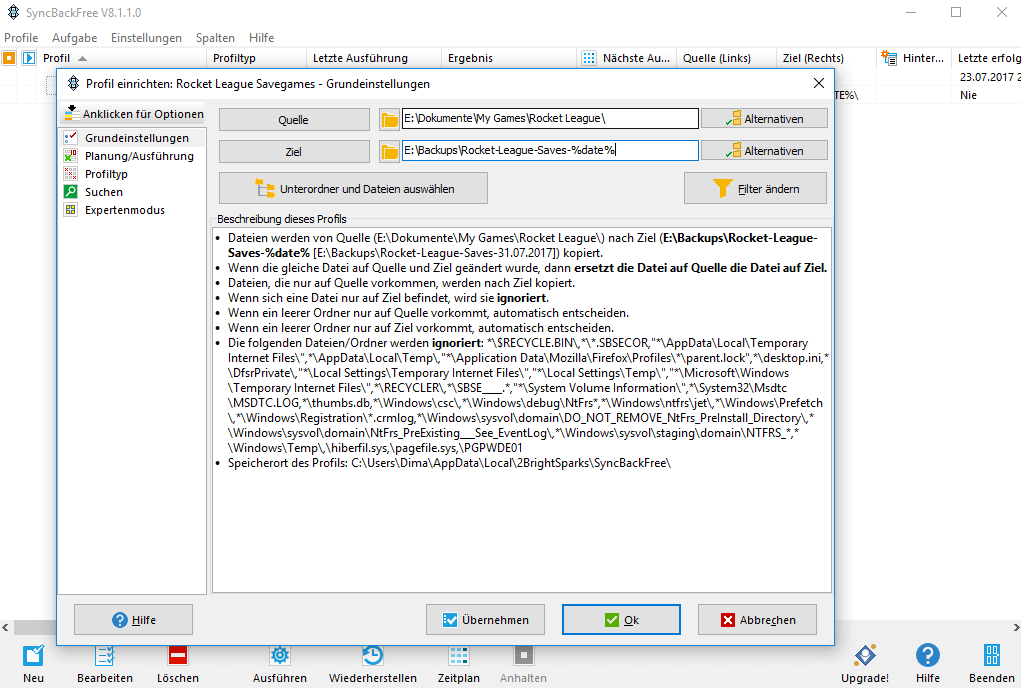
Task: Select Suchen in the sidebar
Action: click(133, 192)
